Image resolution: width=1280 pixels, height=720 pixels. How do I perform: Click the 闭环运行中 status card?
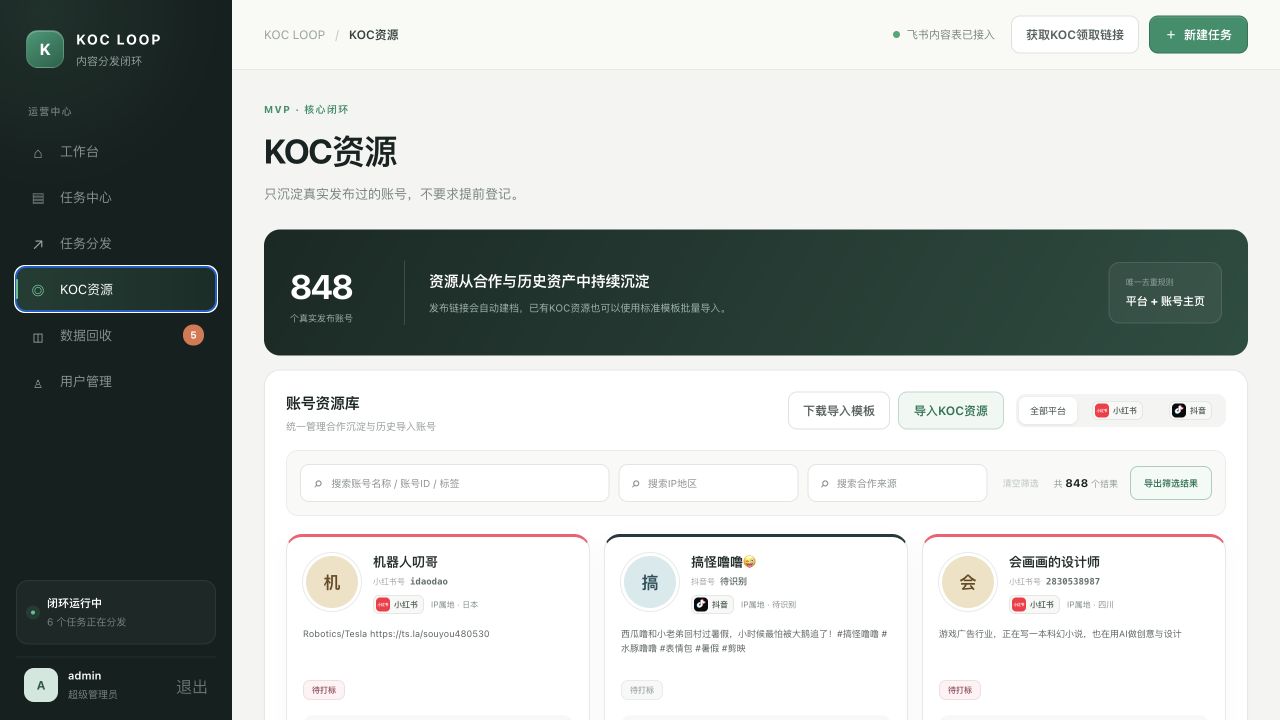click(116, 612)
